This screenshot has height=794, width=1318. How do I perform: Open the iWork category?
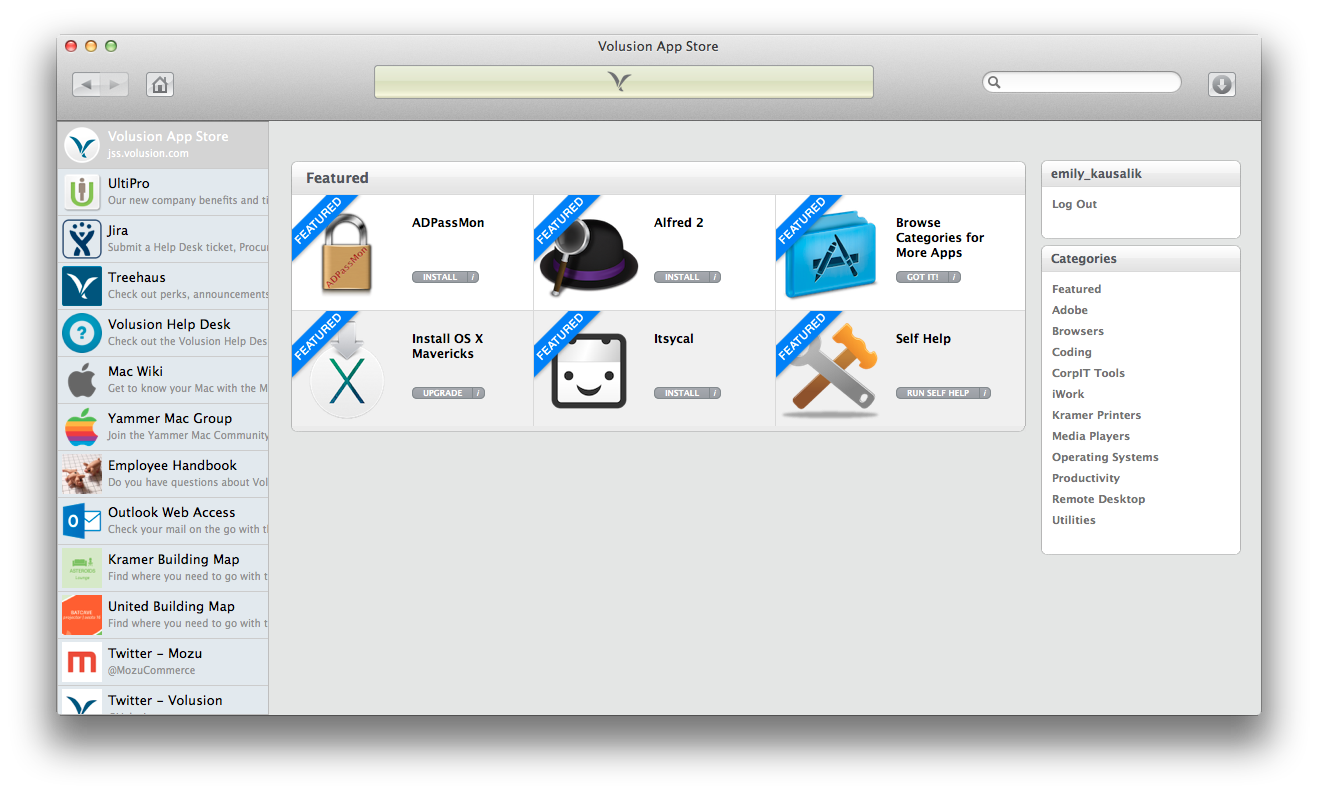(x=1068, y=394)
